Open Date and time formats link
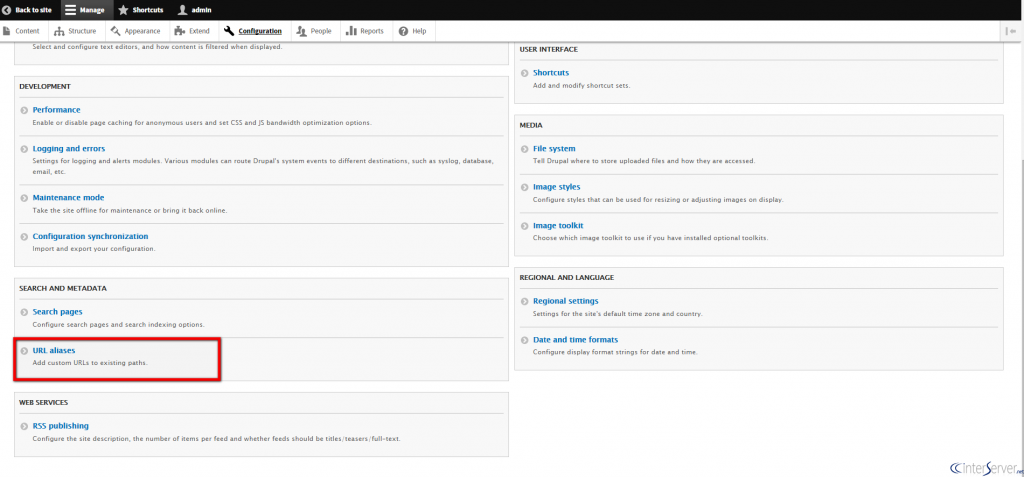This screenshot has width=1024, height=477. coord(575,340)
